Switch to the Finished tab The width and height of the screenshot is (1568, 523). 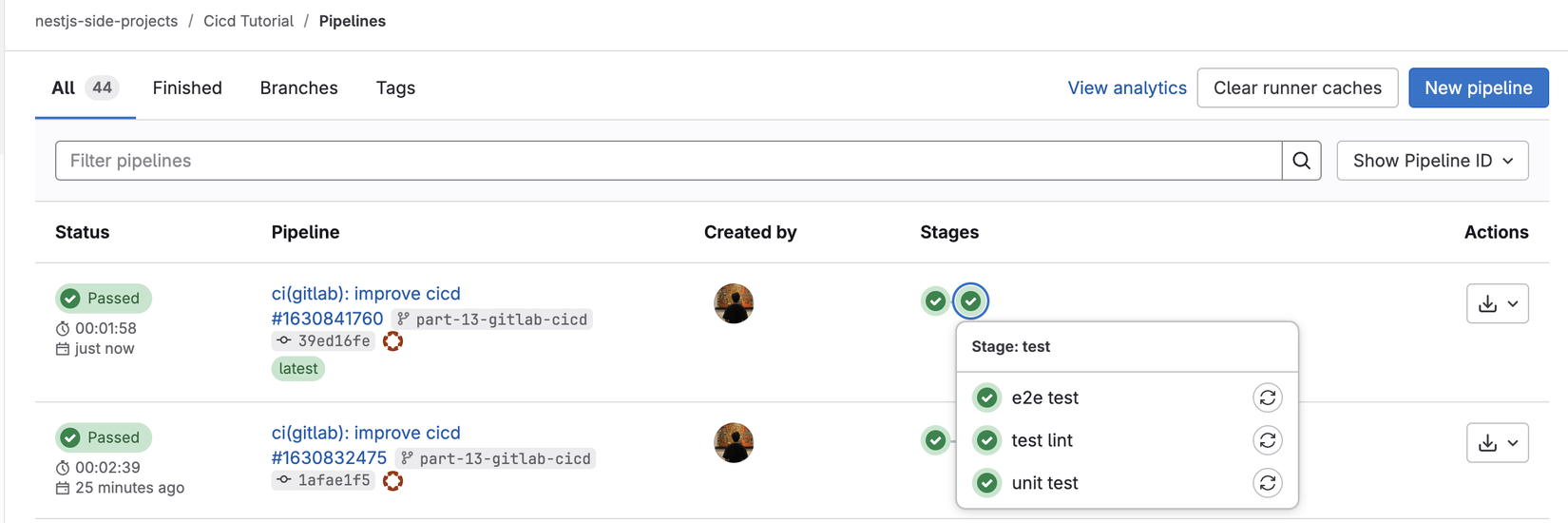tap(187, 87)
